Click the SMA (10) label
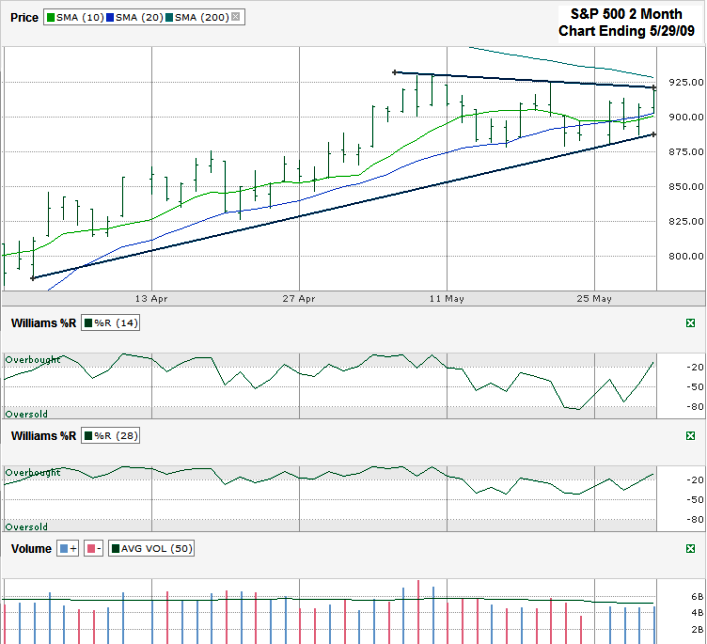 pos(80,18)
